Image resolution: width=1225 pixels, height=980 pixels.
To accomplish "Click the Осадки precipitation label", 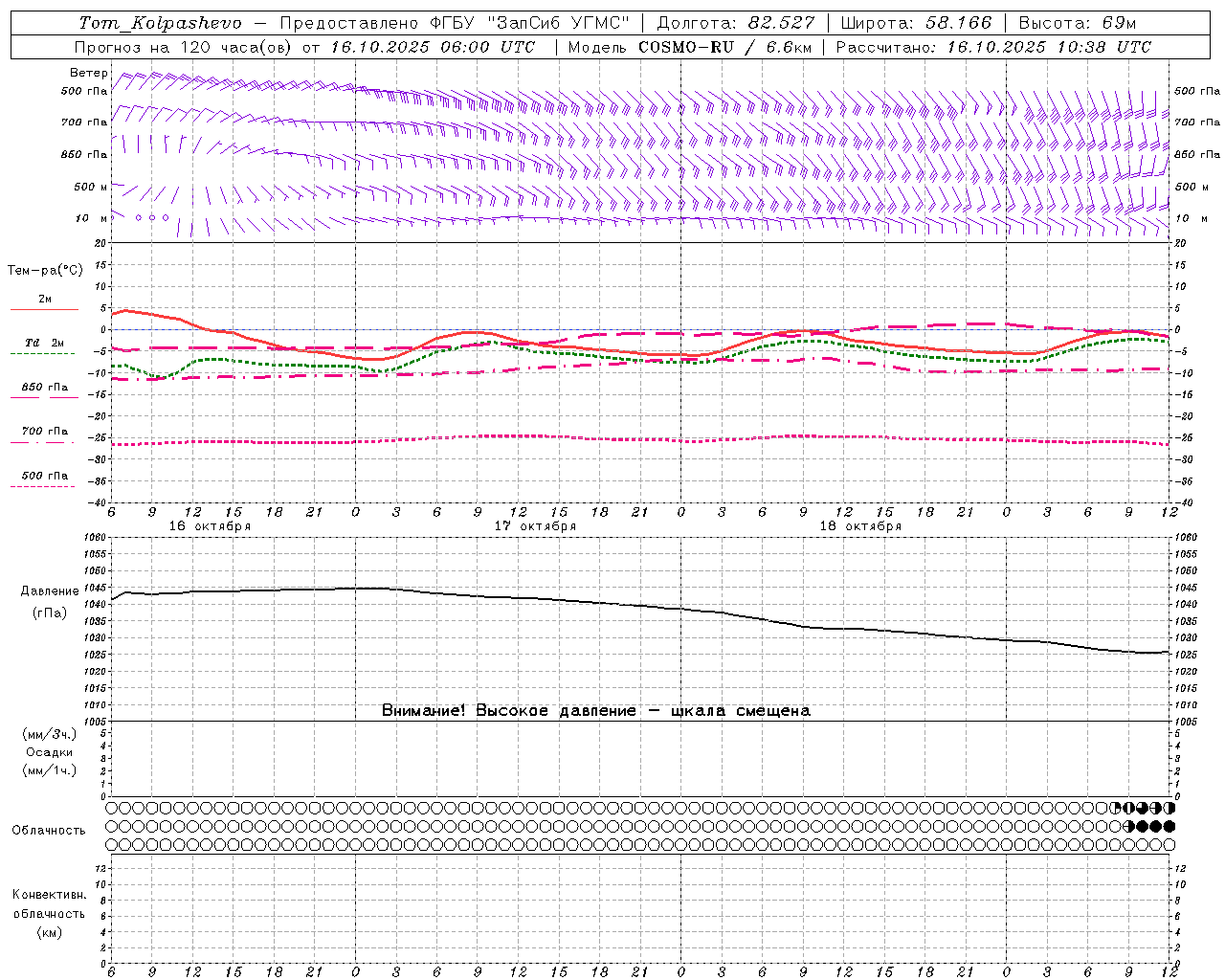I will point(50,752).
